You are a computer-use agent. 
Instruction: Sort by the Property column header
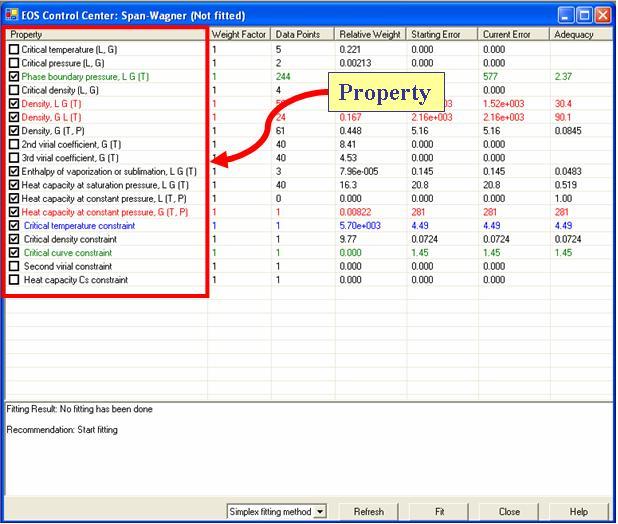point(106,35)
